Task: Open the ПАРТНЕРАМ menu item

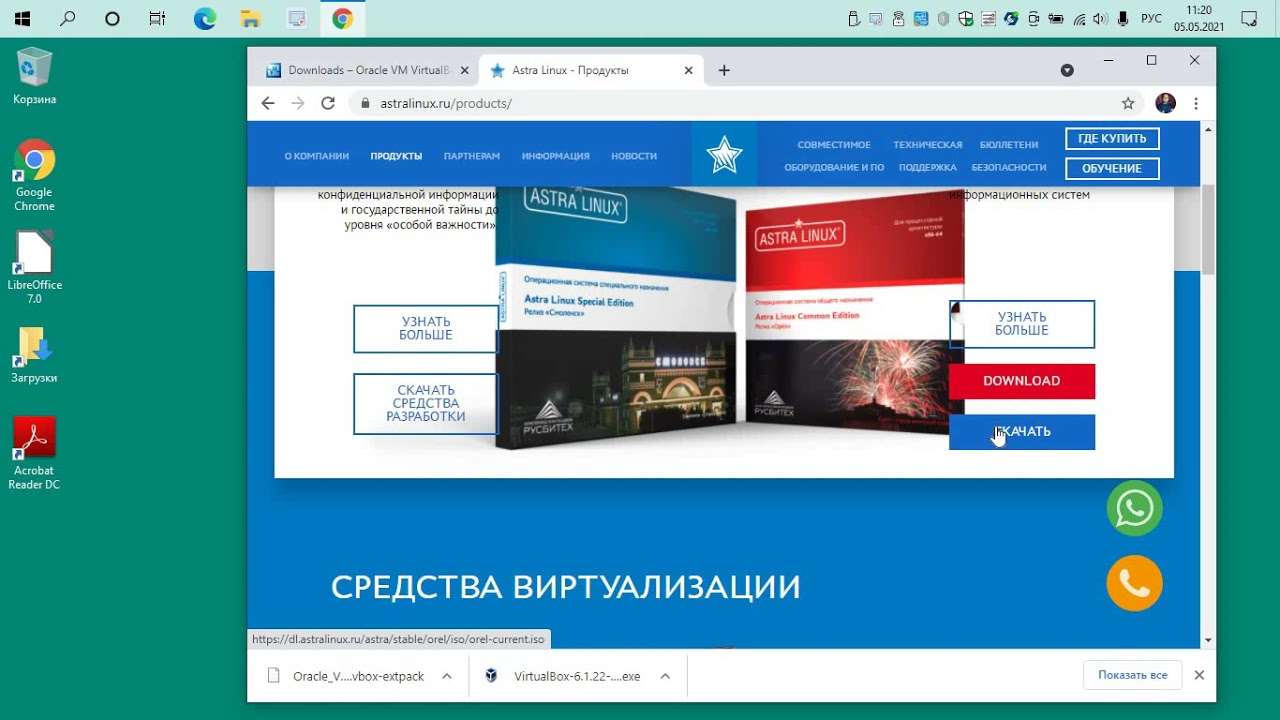Action: [x=472, y=156]
